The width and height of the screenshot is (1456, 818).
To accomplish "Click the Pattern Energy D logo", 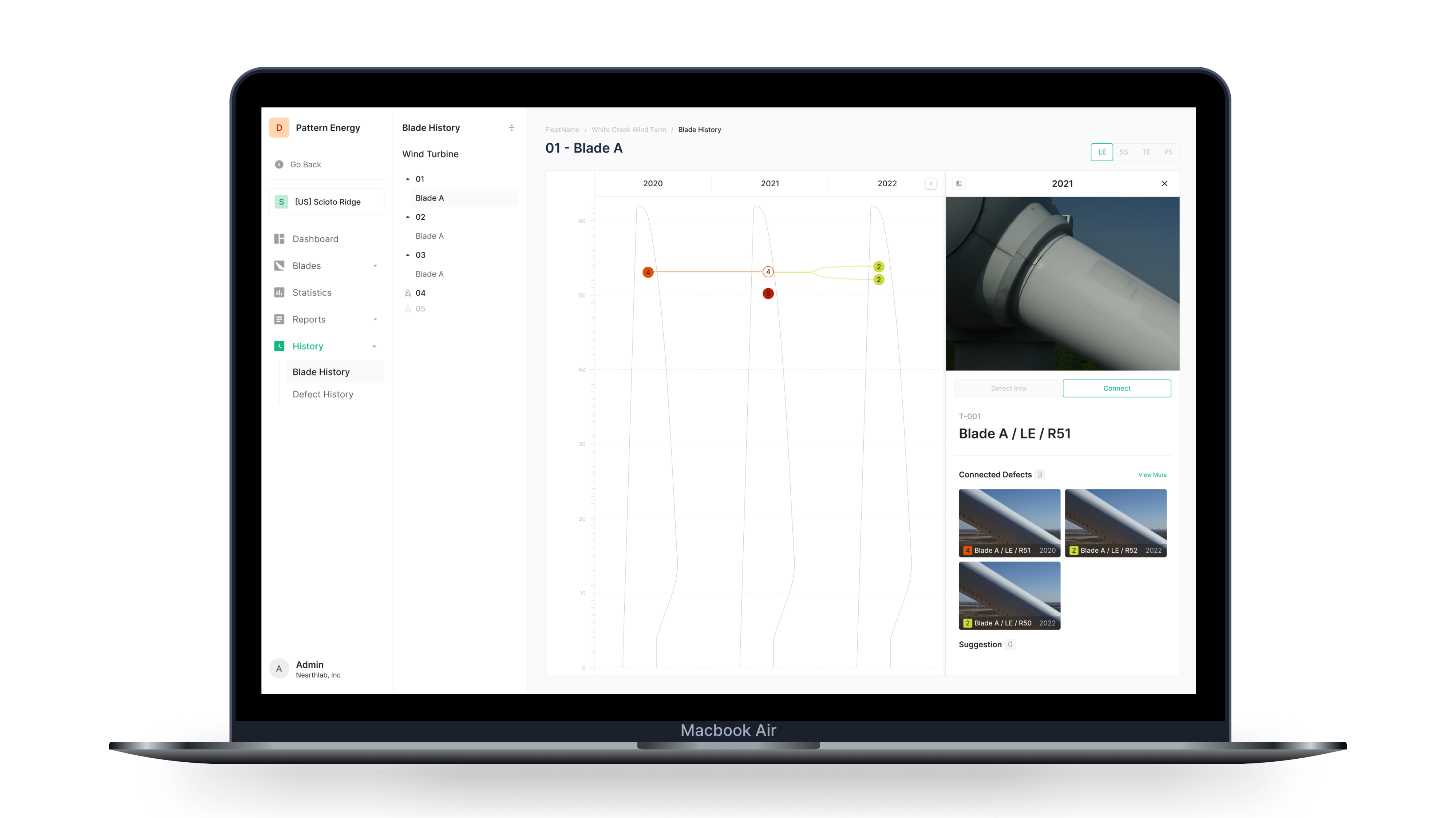I will click(x=279, y=128).
